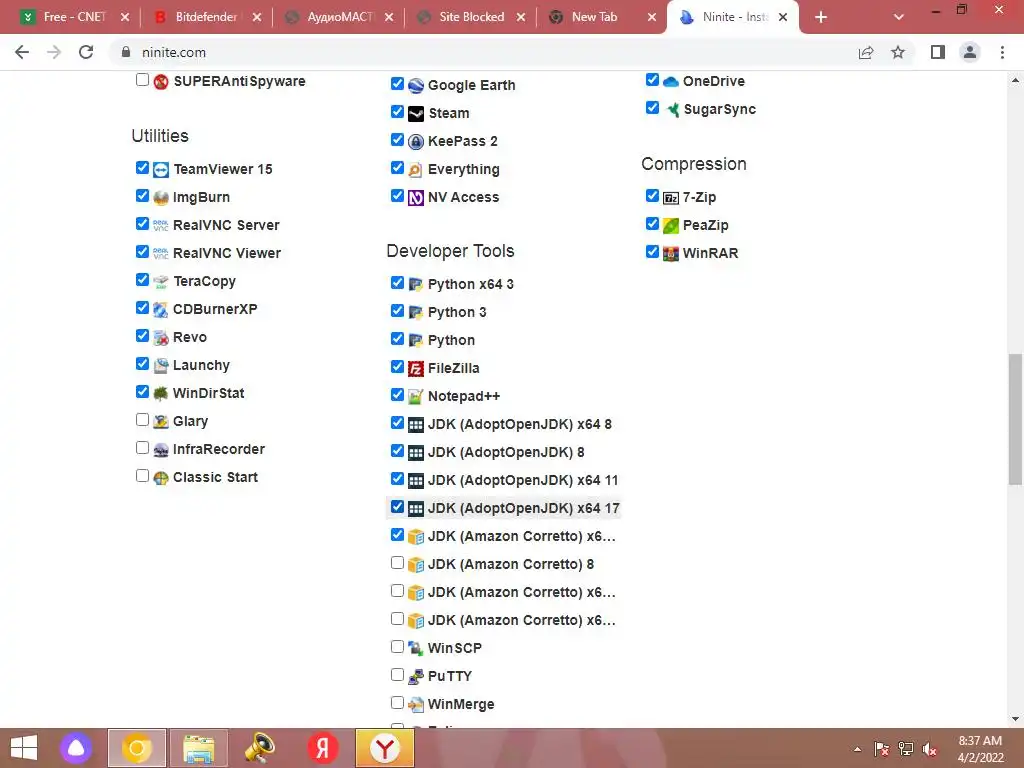Image resolution: width=1024 pixels, height=768 pixels.
Task: Click the TeraCopy icon
Action: tap(161, 281)
